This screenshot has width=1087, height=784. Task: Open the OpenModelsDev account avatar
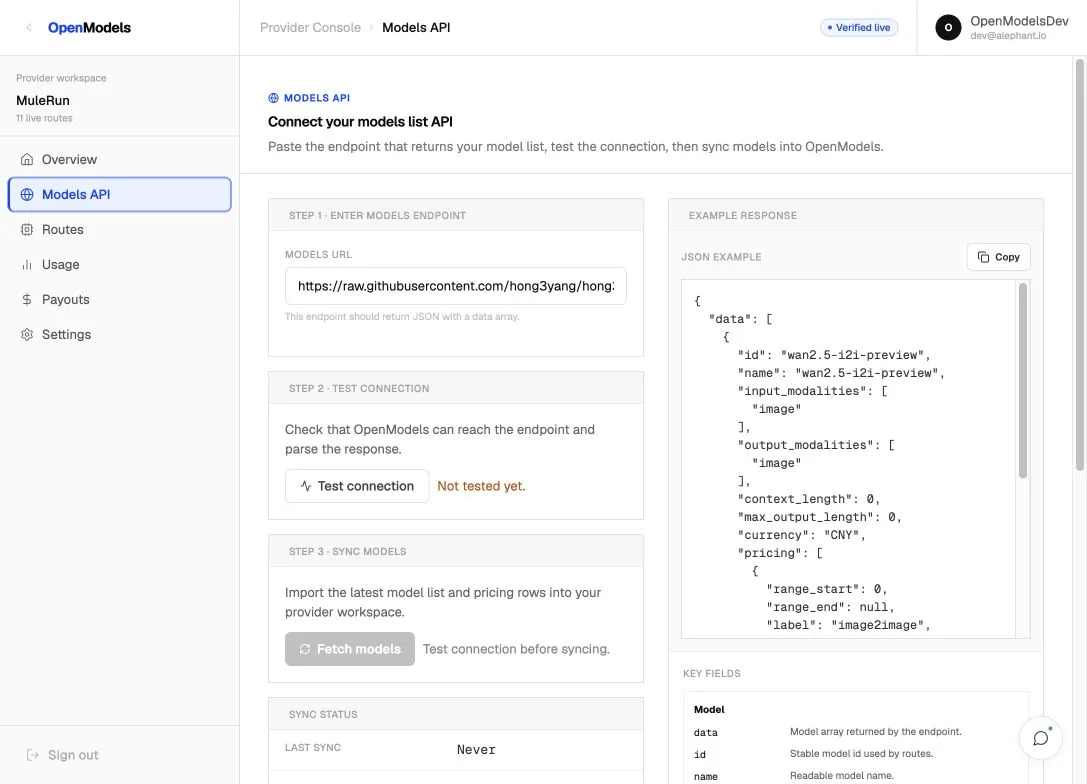pos(948,28)
